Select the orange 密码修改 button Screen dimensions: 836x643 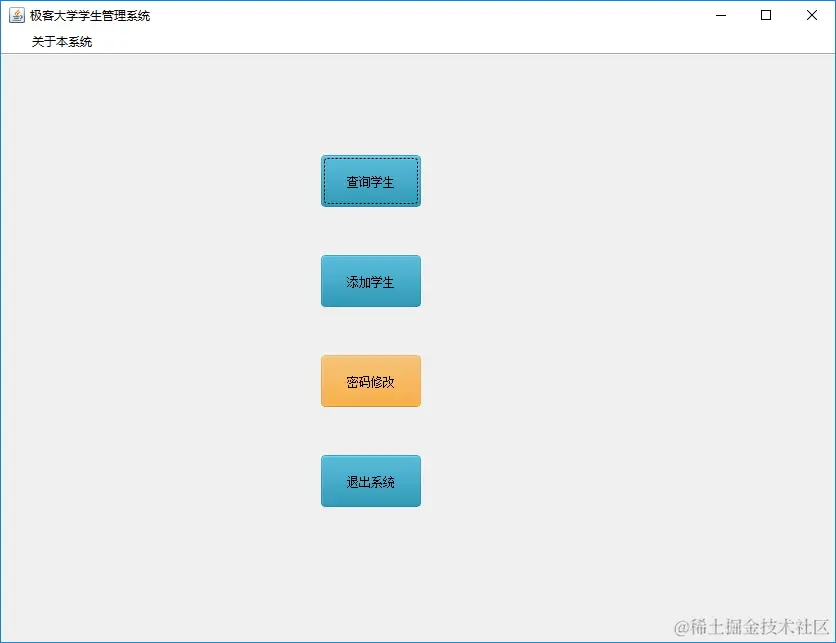(371, 381)
